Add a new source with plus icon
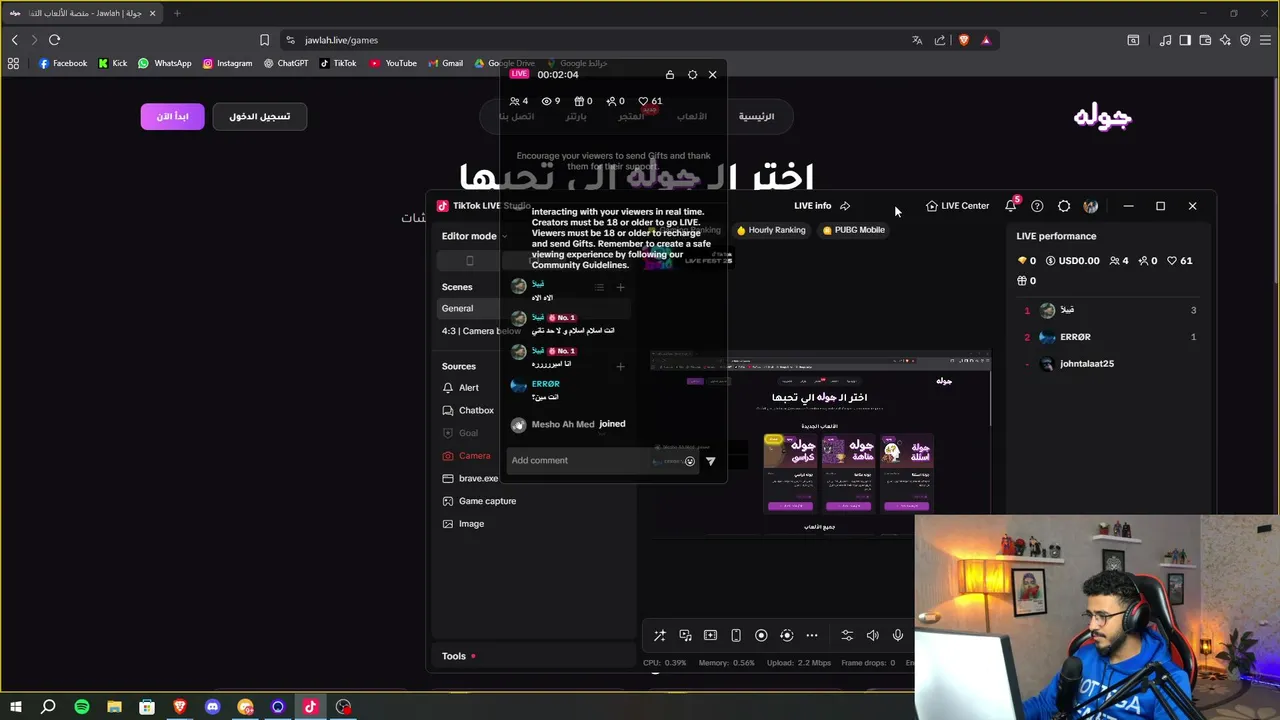 620,366
